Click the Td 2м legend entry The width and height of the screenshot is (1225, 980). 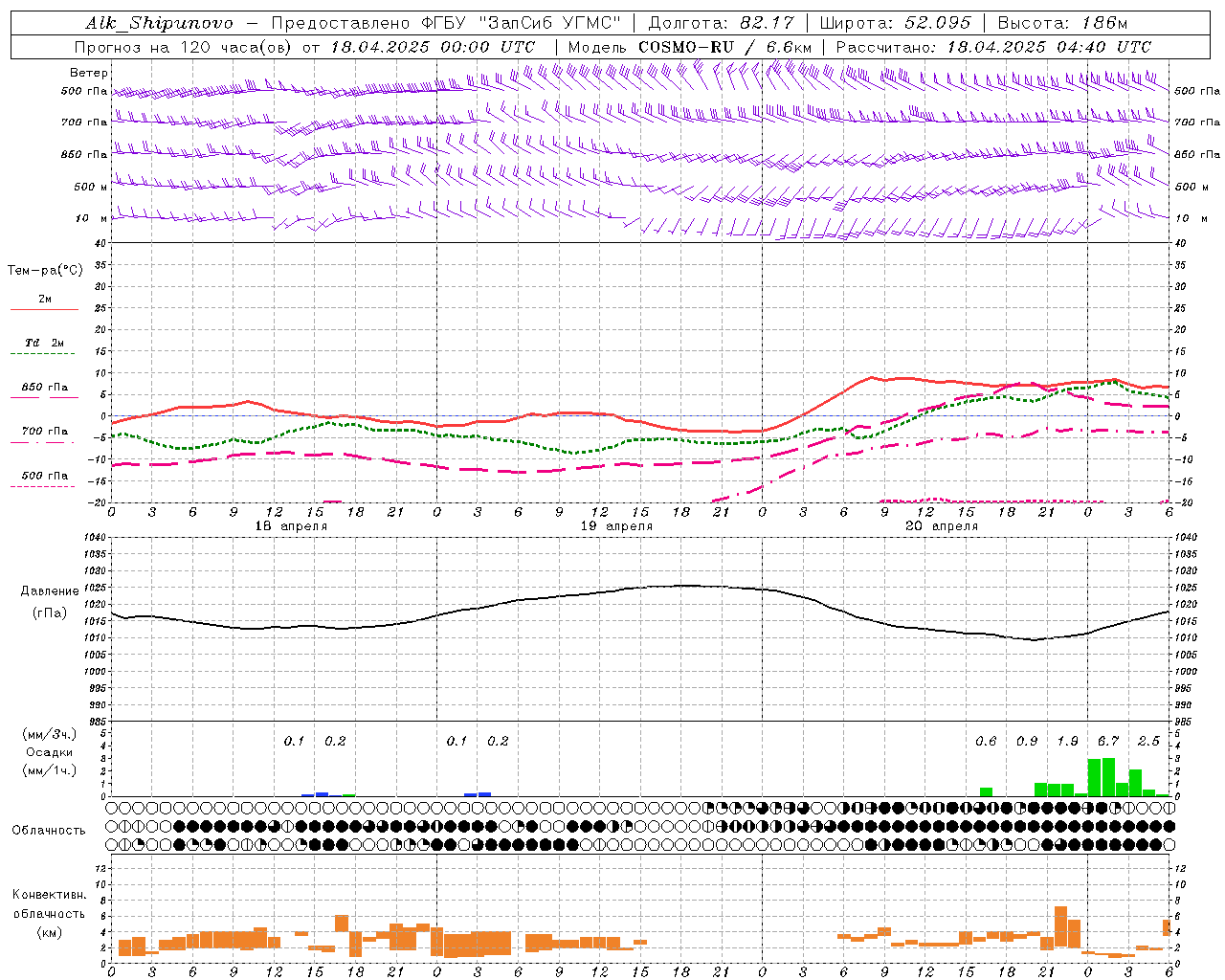tap(44, 343)
